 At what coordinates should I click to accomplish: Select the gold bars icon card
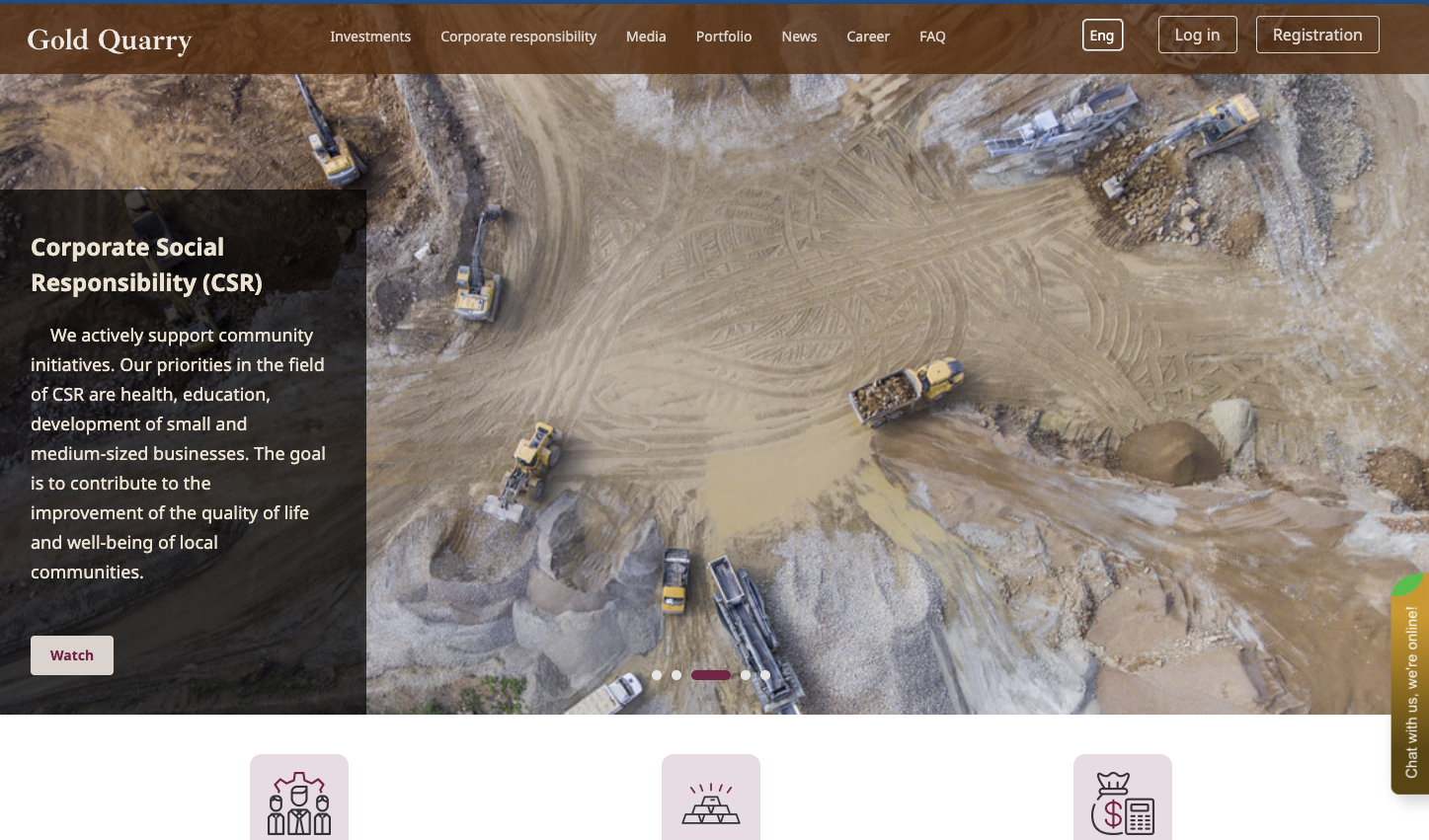pyautogui.click(x=711, y=798)
